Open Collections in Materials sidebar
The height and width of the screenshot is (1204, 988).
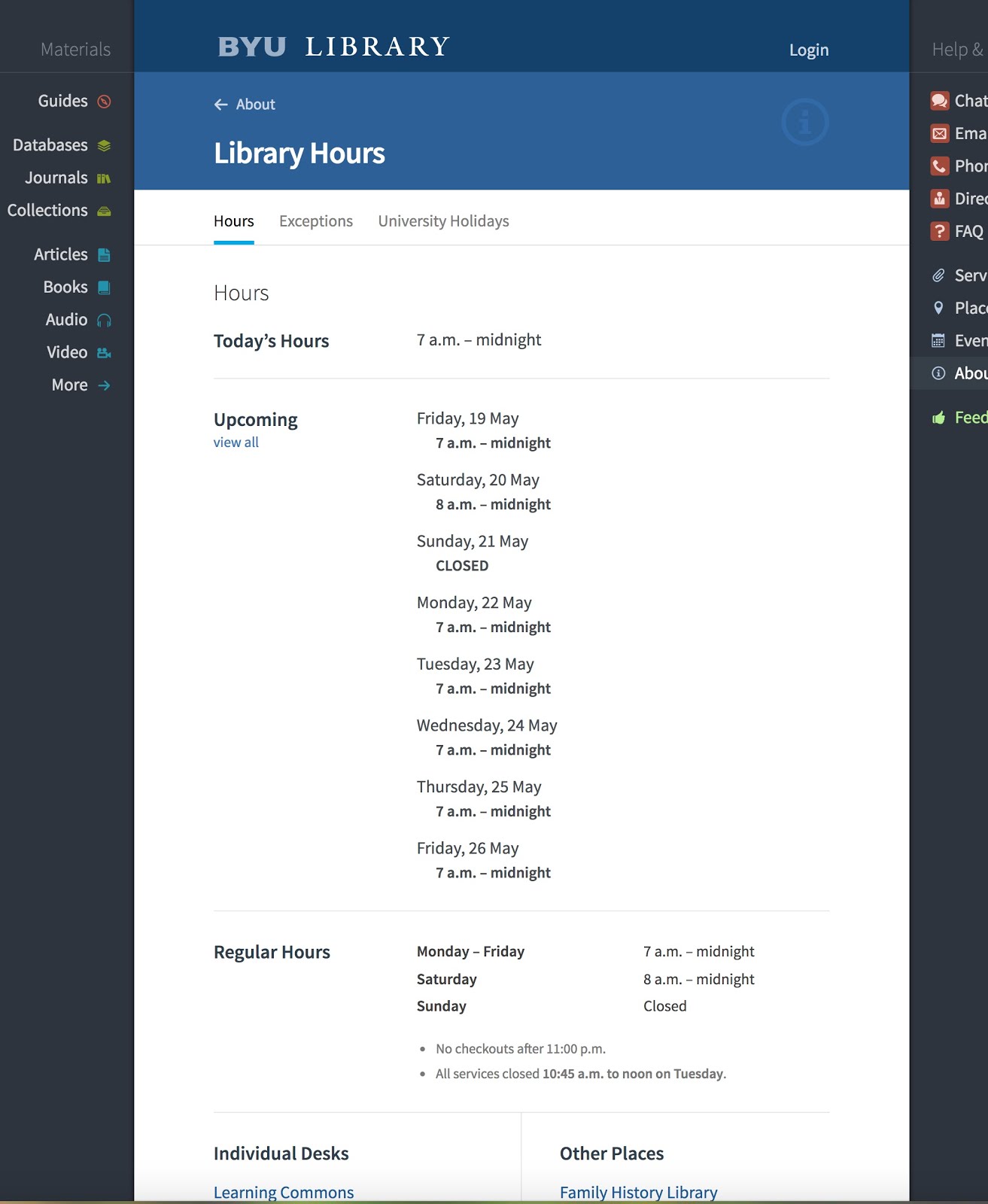click(x=47, y=211)
